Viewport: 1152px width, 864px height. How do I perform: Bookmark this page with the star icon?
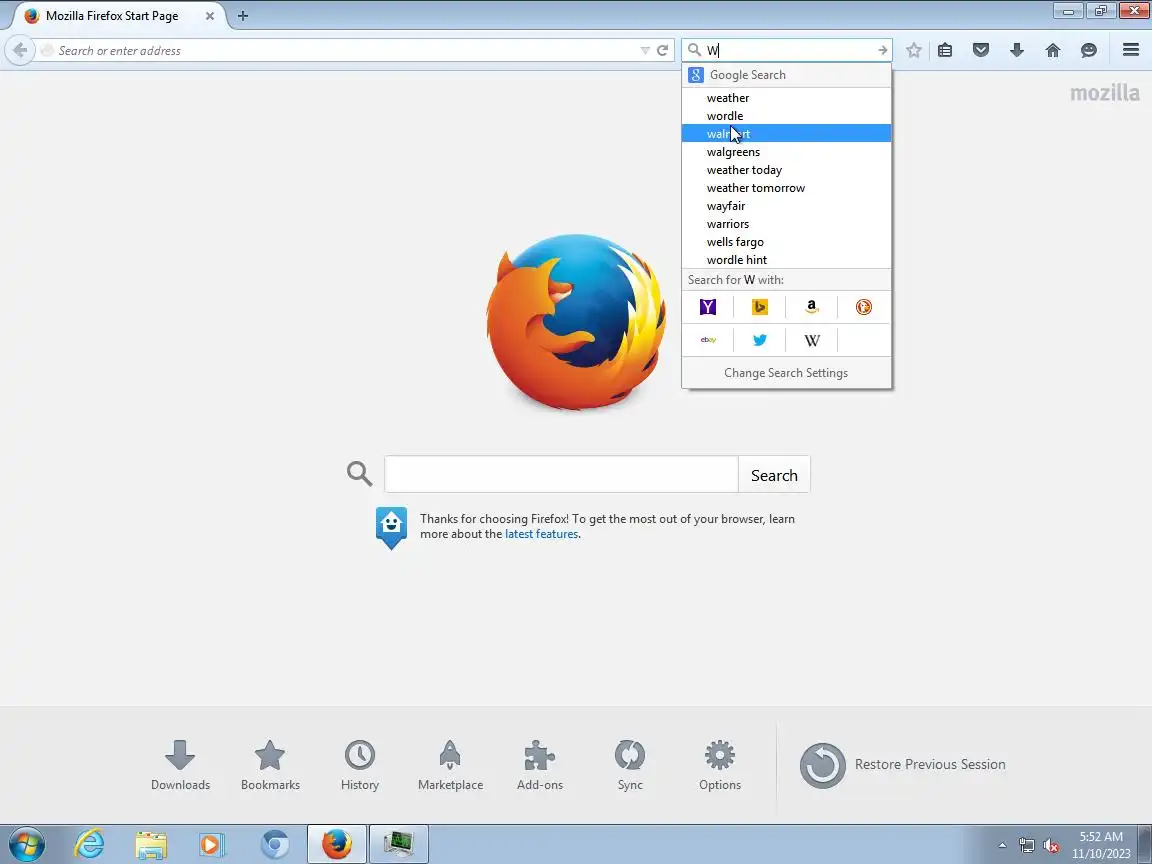913,50
